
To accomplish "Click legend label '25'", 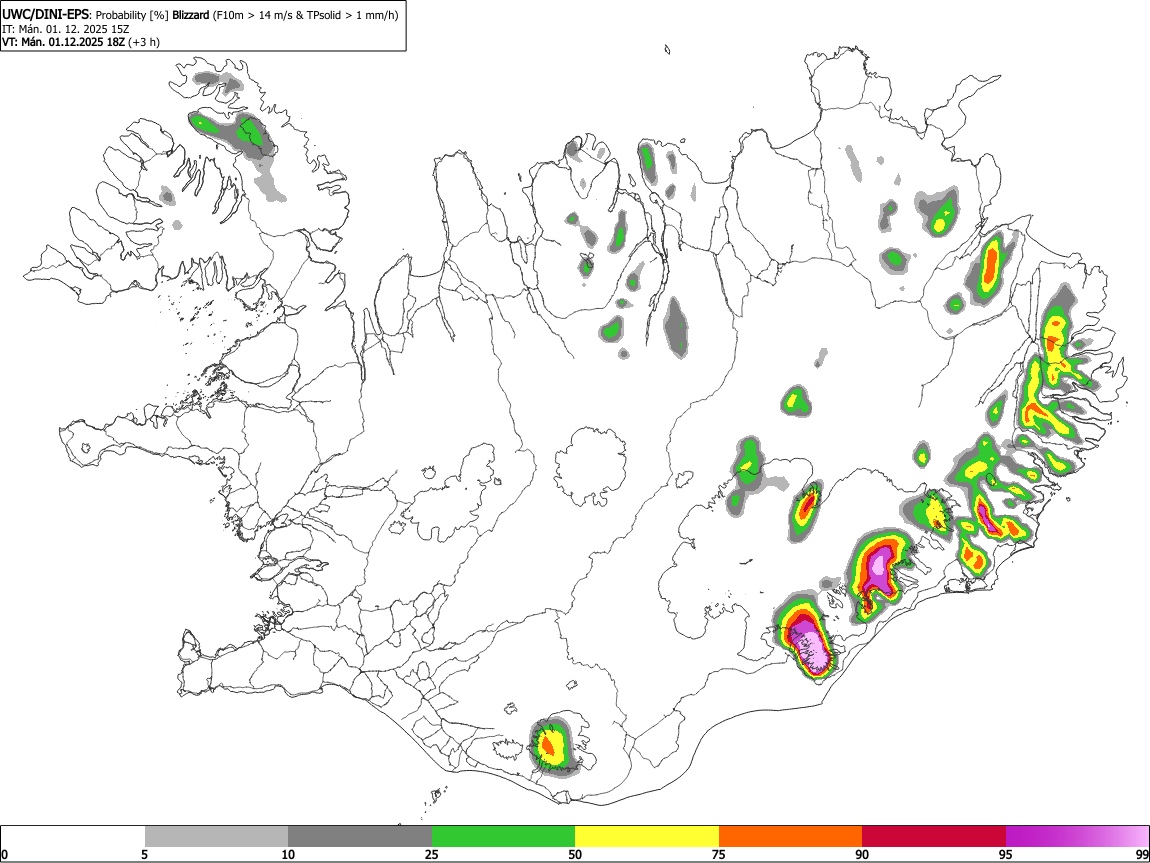I will (x=432, y=854).
